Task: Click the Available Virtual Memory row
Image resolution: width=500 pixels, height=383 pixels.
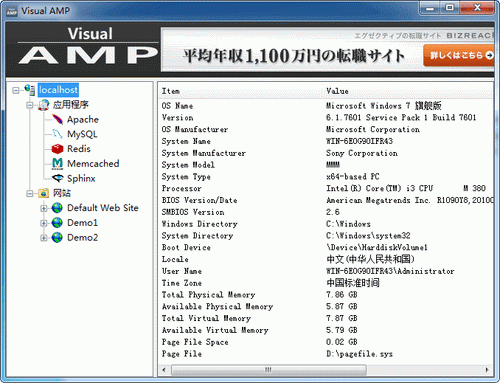Action: pos(325,330)
